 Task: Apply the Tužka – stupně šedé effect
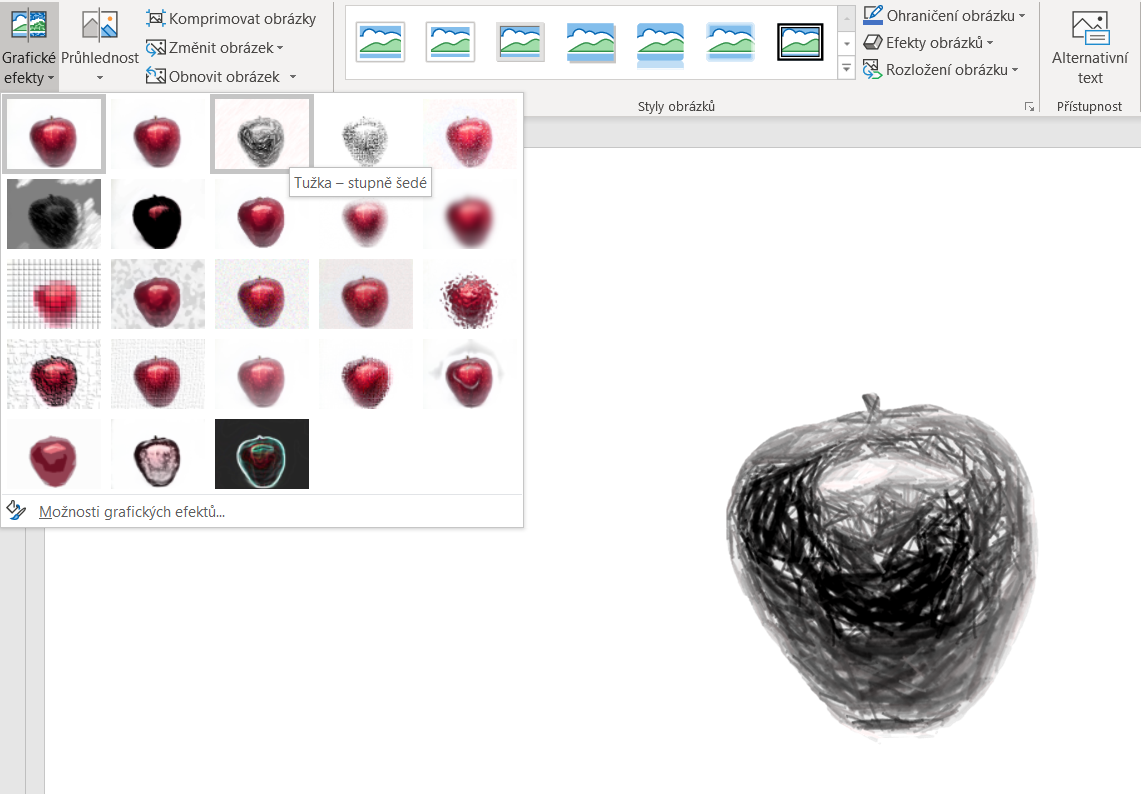click(x=262, y=133)
